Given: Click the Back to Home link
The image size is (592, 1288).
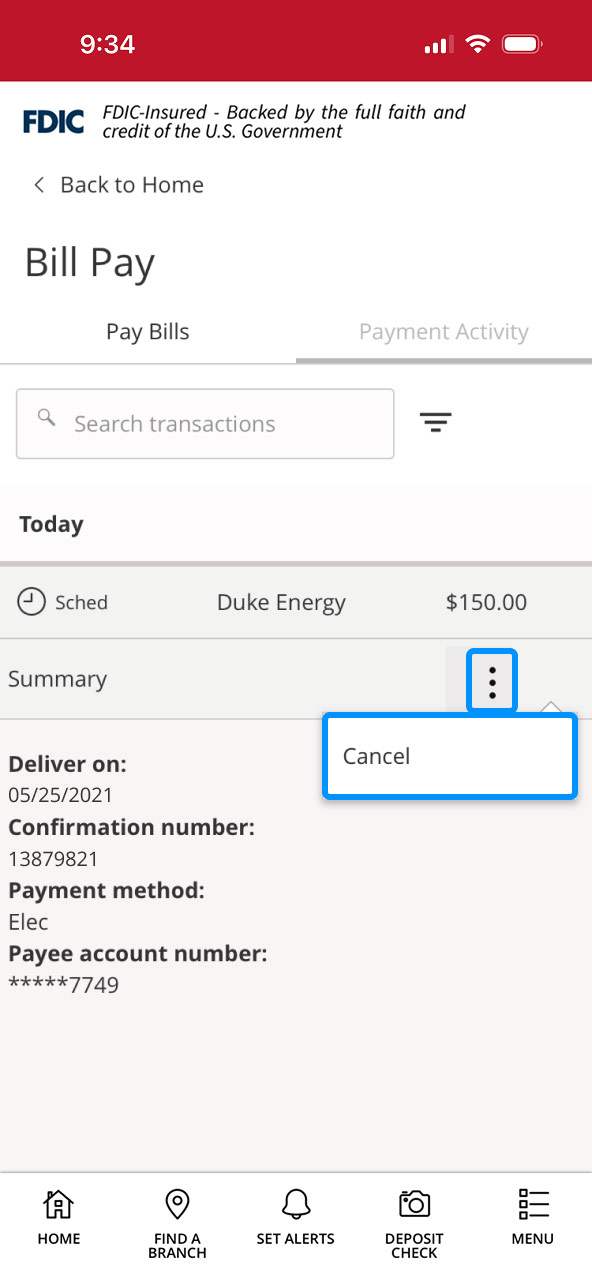Looking at the screenshot, I should pos(131,184).
